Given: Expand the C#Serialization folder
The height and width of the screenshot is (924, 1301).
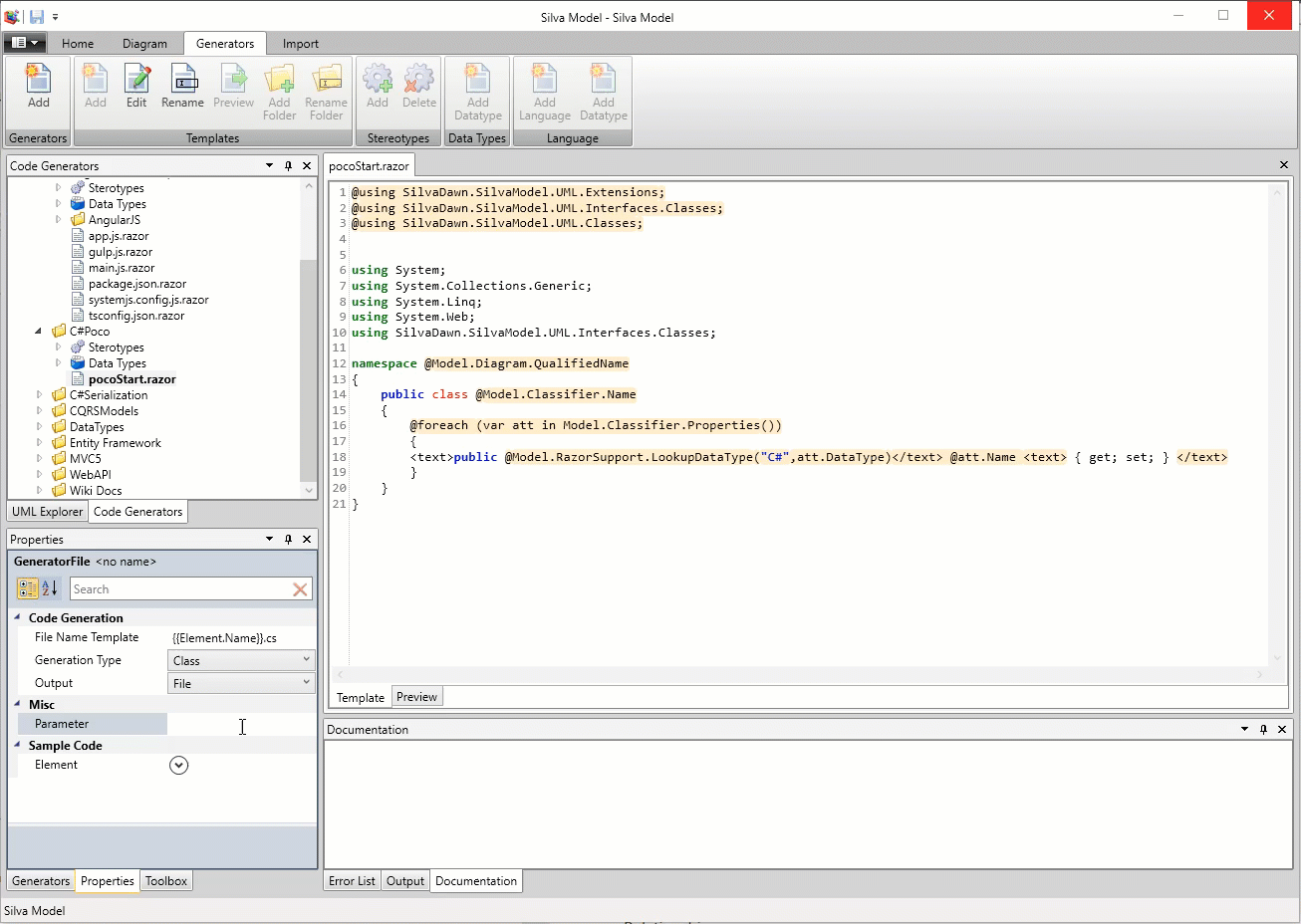Looking at the screenshot, I should [x=39, y=395].
